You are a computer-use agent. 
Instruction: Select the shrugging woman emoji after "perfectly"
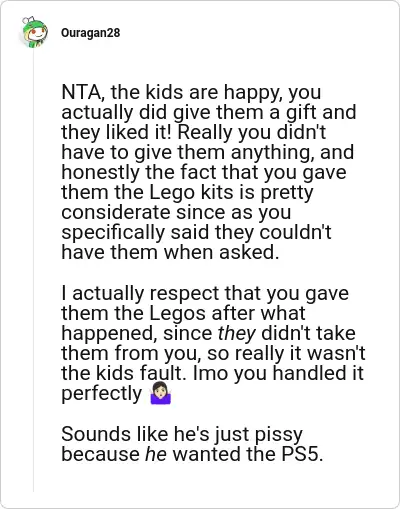161,393
